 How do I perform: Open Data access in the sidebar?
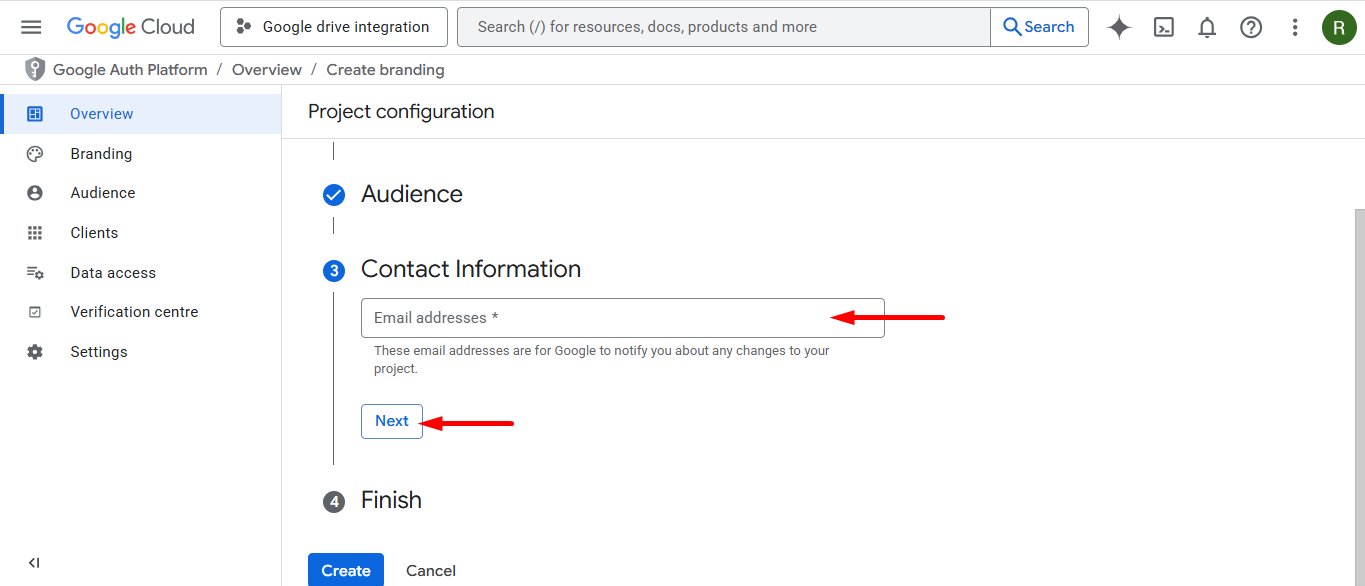[113, 273]
